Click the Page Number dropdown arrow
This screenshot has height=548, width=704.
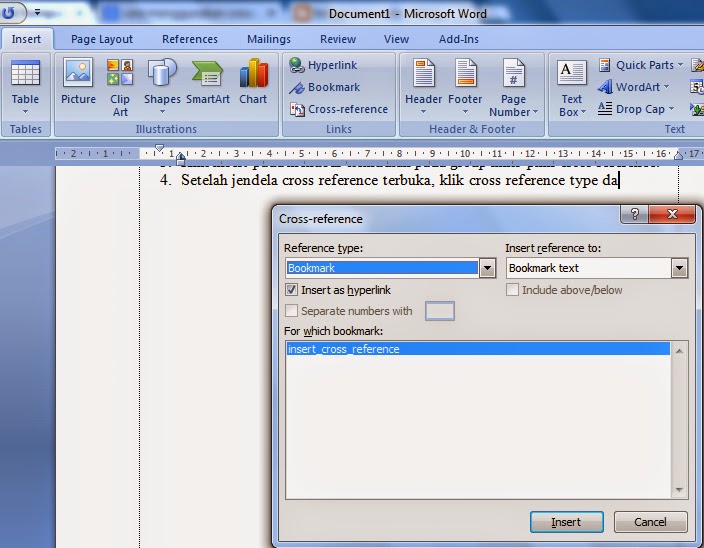coord(535,112)
